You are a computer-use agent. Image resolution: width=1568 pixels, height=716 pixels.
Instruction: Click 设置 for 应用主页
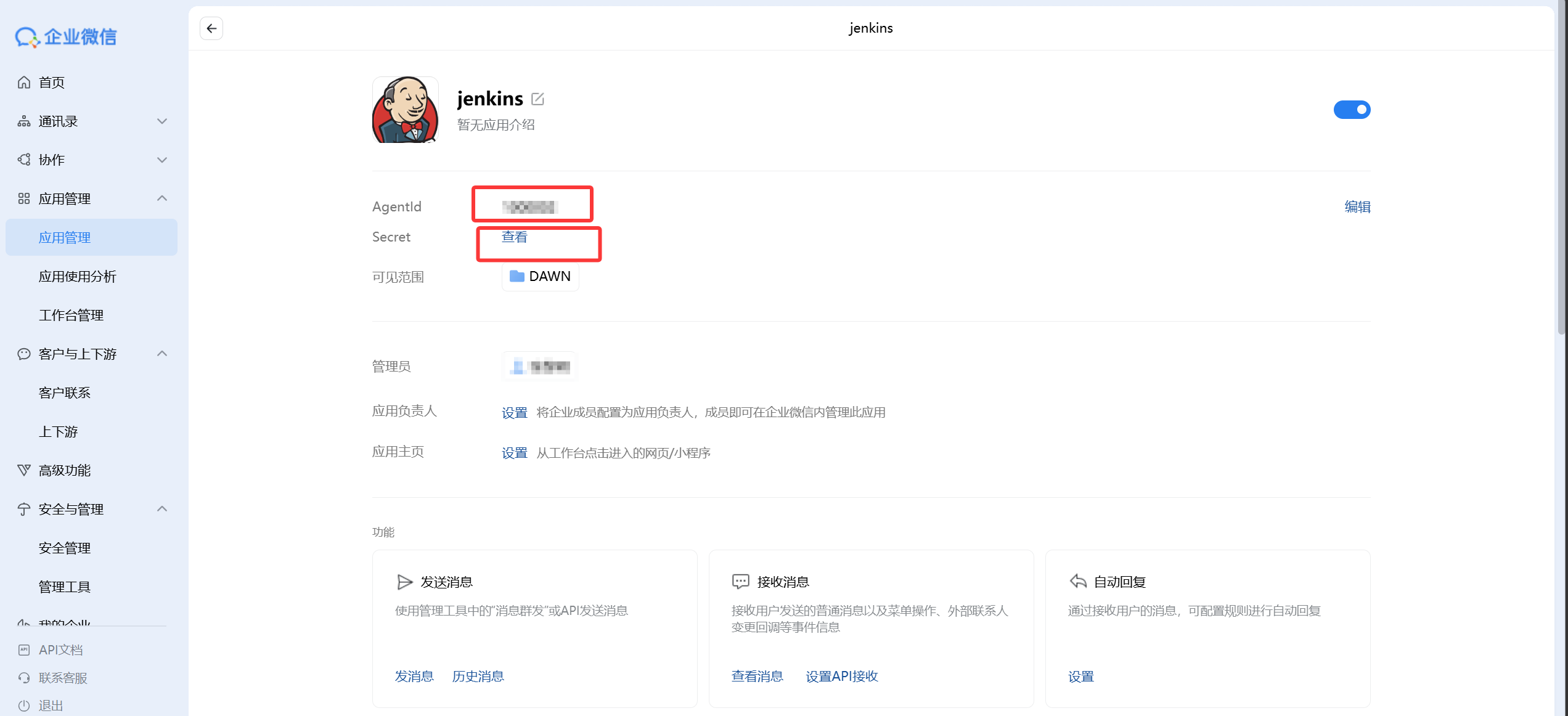coord(515,453)
